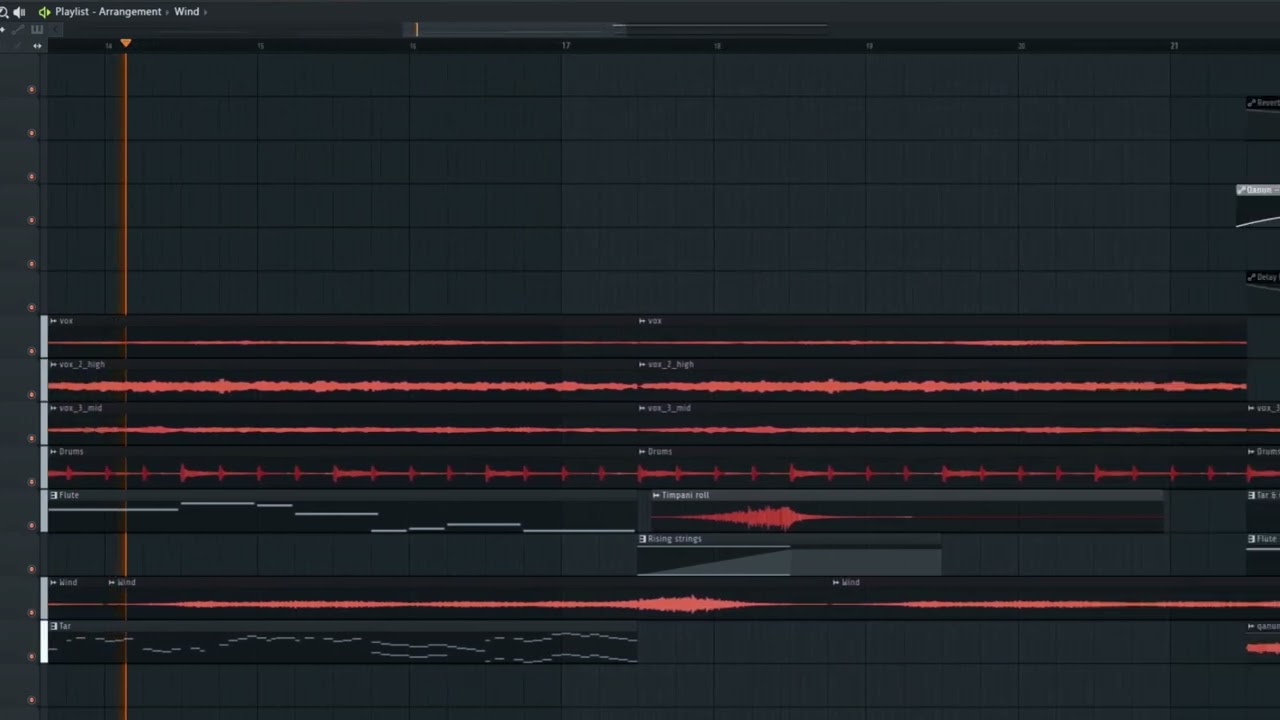Jump to bar 17 on the ruler
This screenshot has width=1280, height=720.
[x=566, y=46]
